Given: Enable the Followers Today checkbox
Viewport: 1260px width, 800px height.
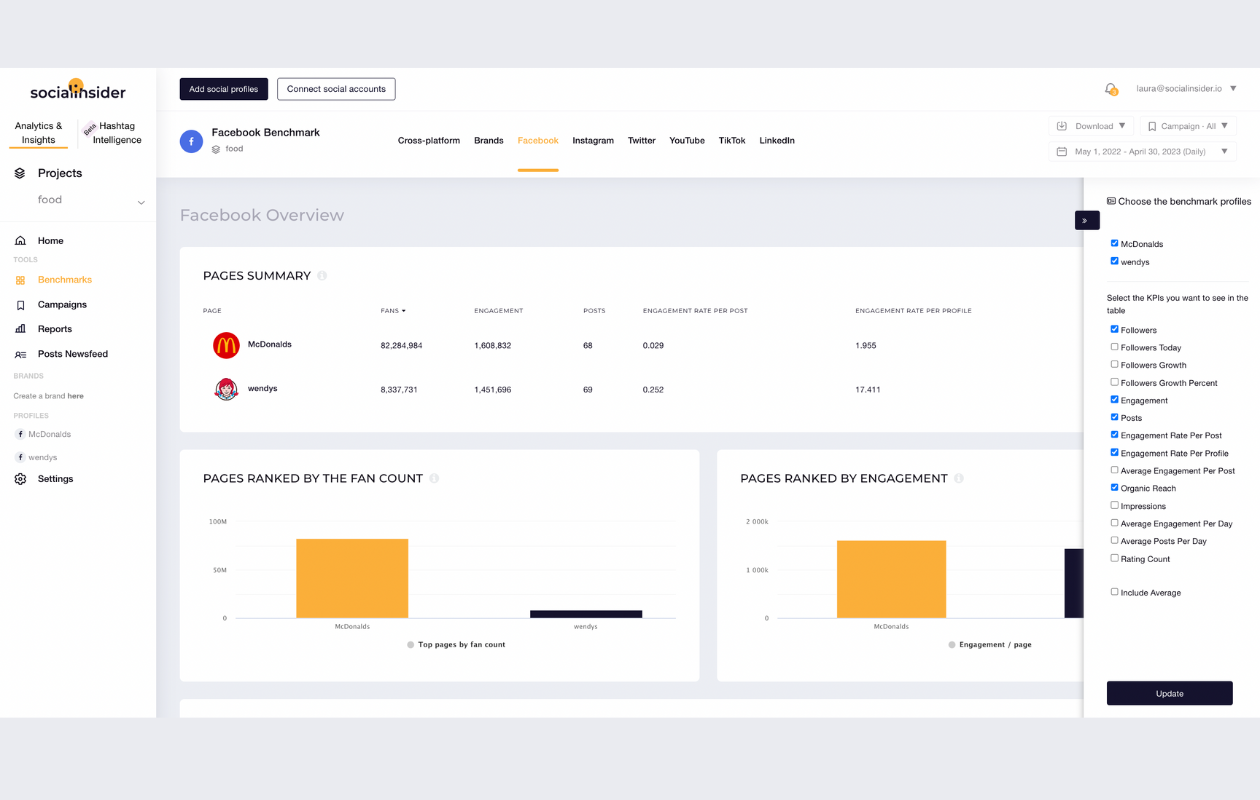Looking at the screenshot, I should point(1114,347).
